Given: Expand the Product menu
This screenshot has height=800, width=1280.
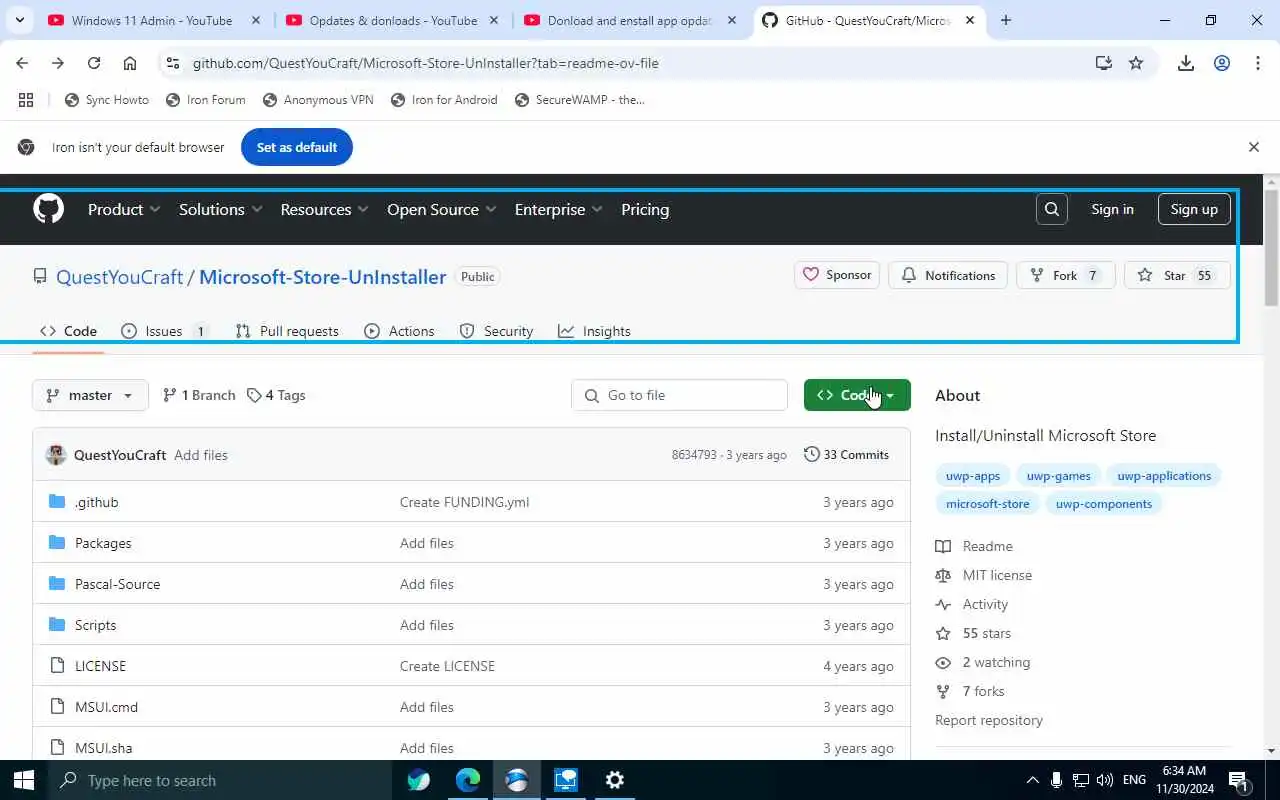Looking at the screenshot, I should [124, 209].
